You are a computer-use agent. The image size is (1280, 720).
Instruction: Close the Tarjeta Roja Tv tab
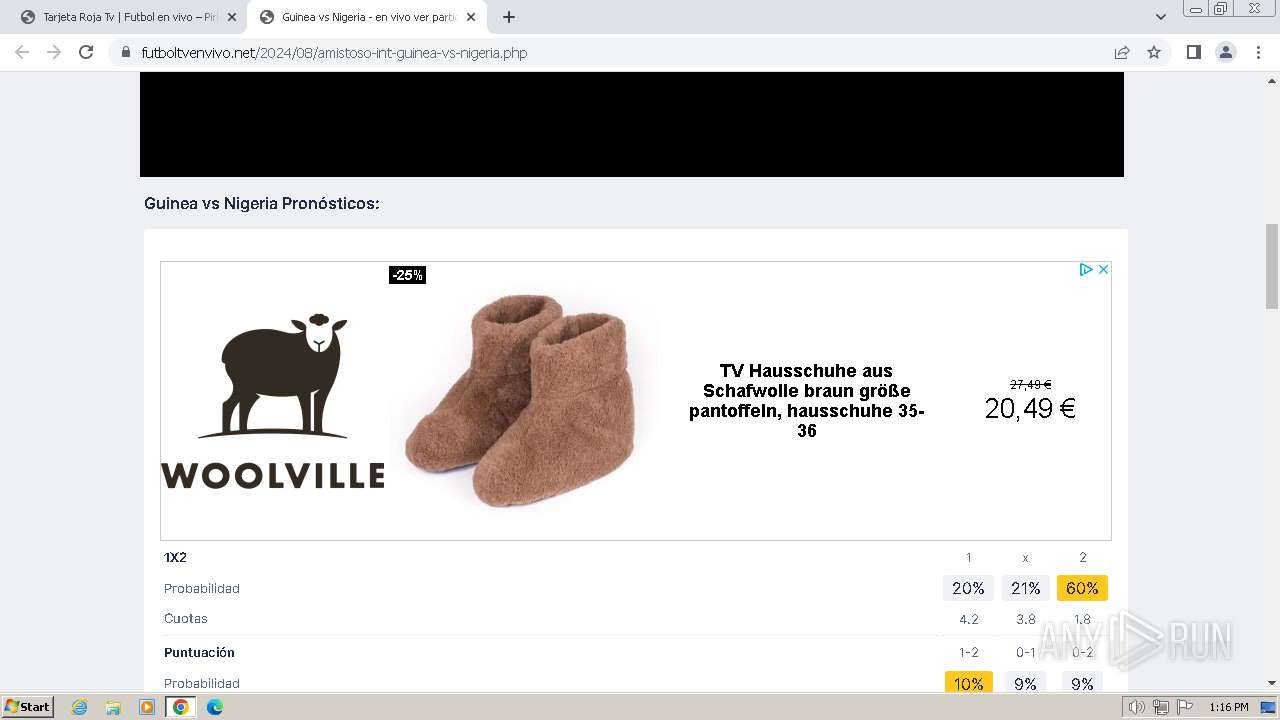[232, 17]
